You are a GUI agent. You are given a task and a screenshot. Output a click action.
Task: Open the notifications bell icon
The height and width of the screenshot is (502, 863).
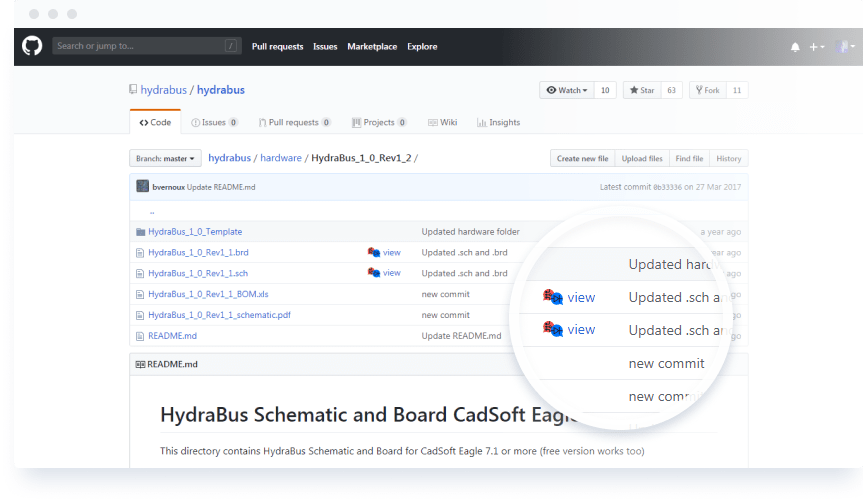795,47
